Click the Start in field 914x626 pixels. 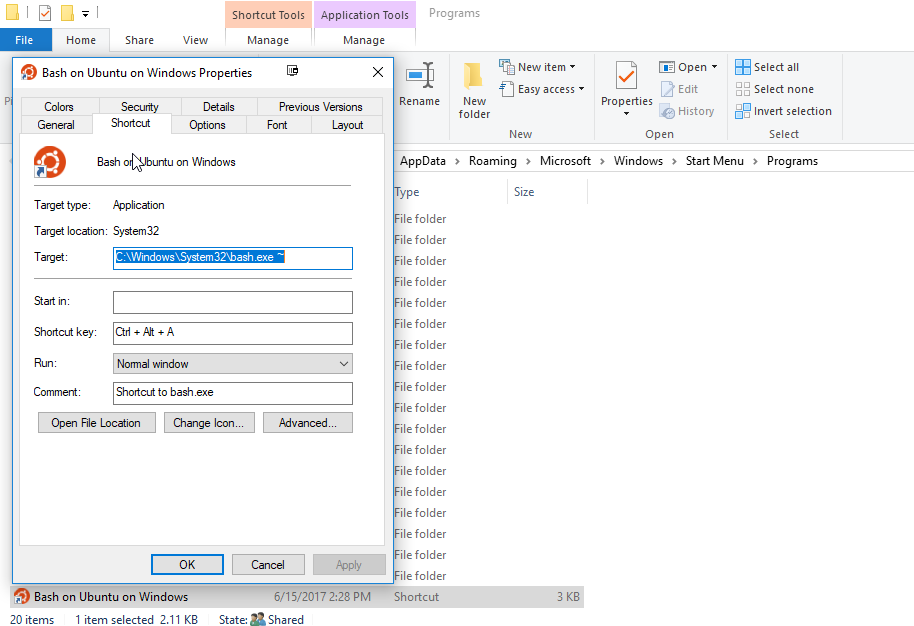233,303
